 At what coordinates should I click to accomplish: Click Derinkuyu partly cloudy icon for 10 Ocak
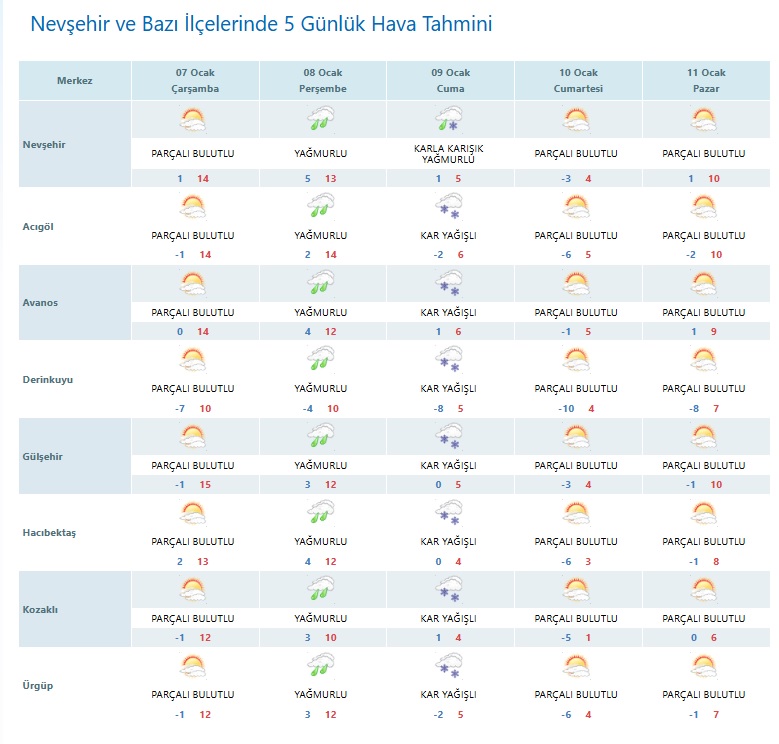[576, 360]
